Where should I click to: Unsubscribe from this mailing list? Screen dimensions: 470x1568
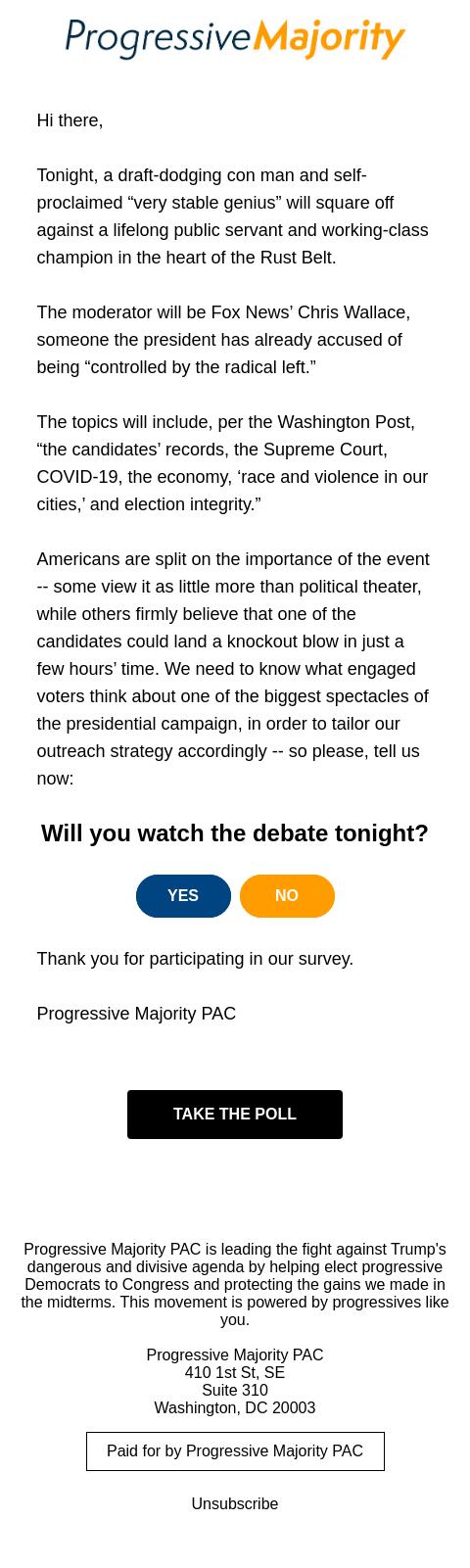click(235, 1503)
